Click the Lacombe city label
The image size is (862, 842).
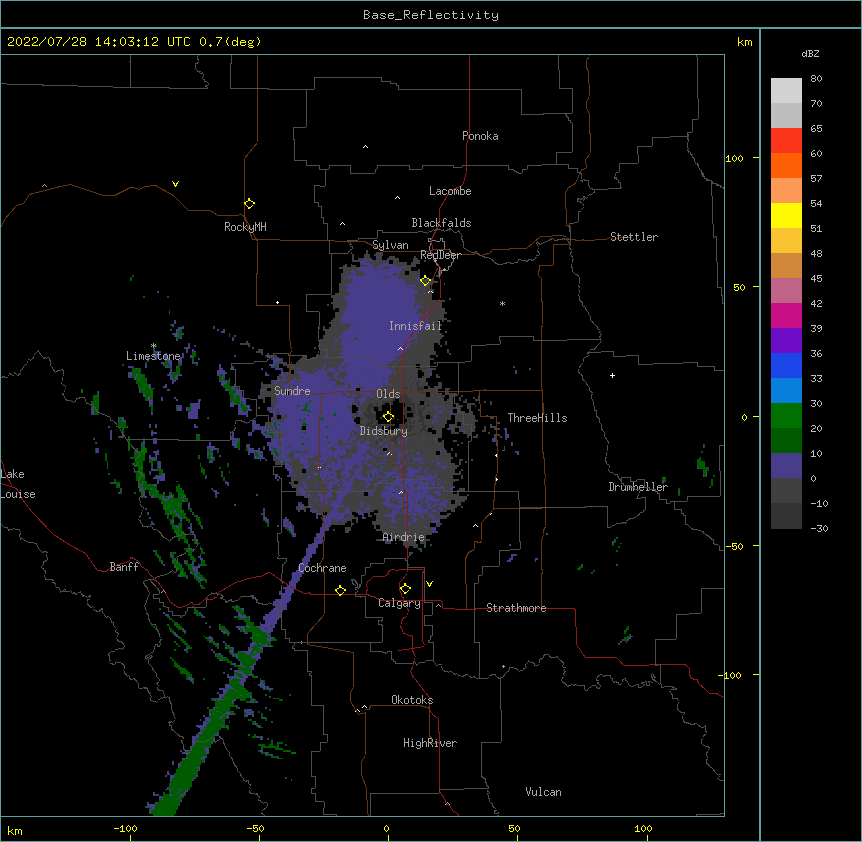tap(450, 191)
